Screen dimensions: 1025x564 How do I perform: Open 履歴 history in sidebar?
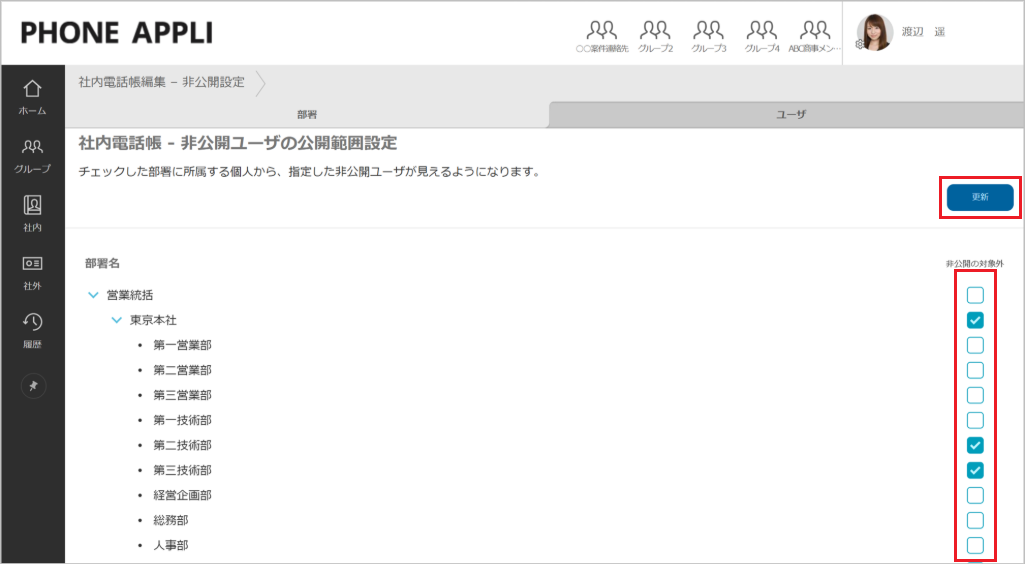point(33,329)
